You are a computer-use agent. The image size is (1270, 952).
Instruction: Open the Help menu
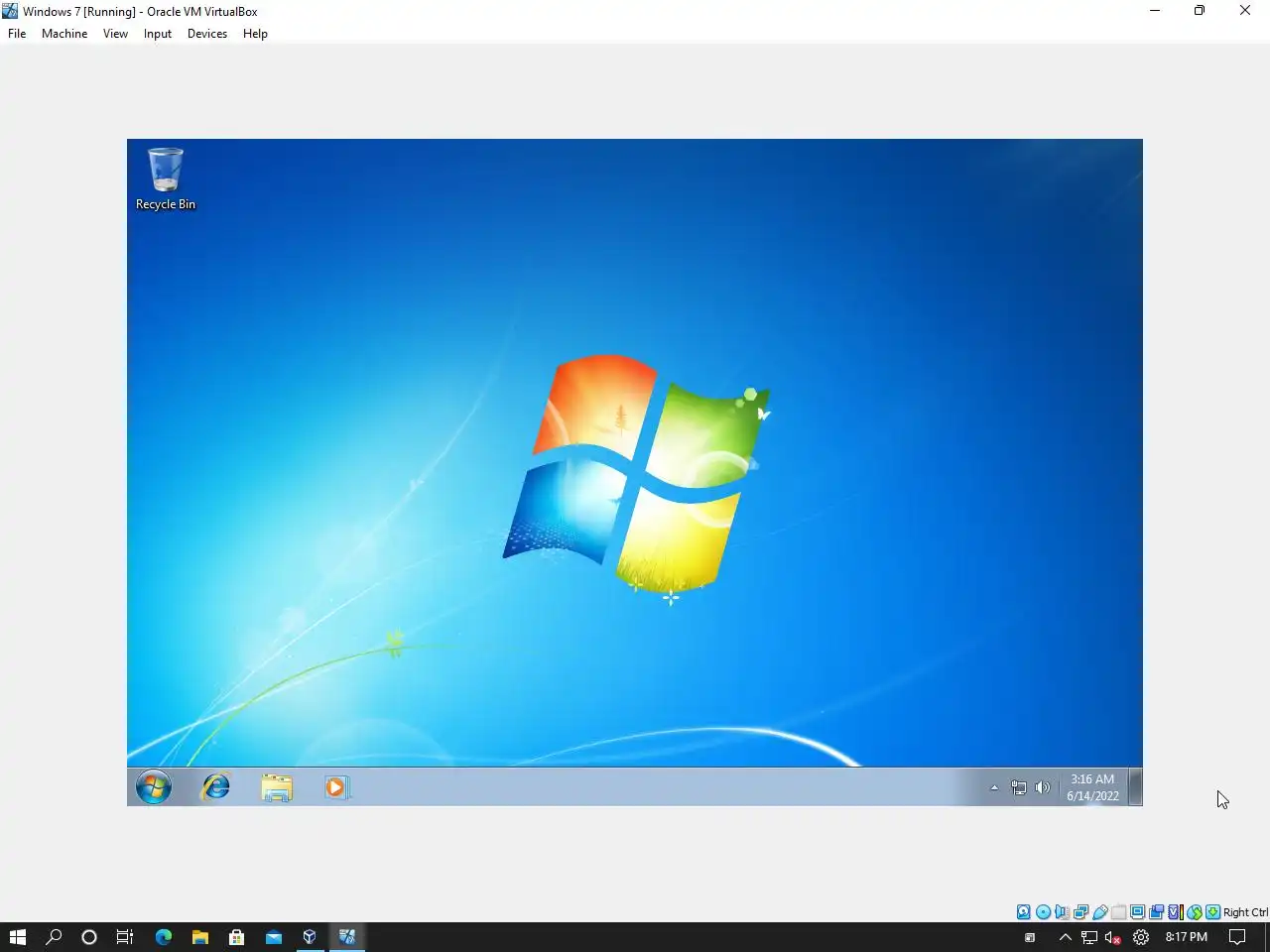pos(255,34)
